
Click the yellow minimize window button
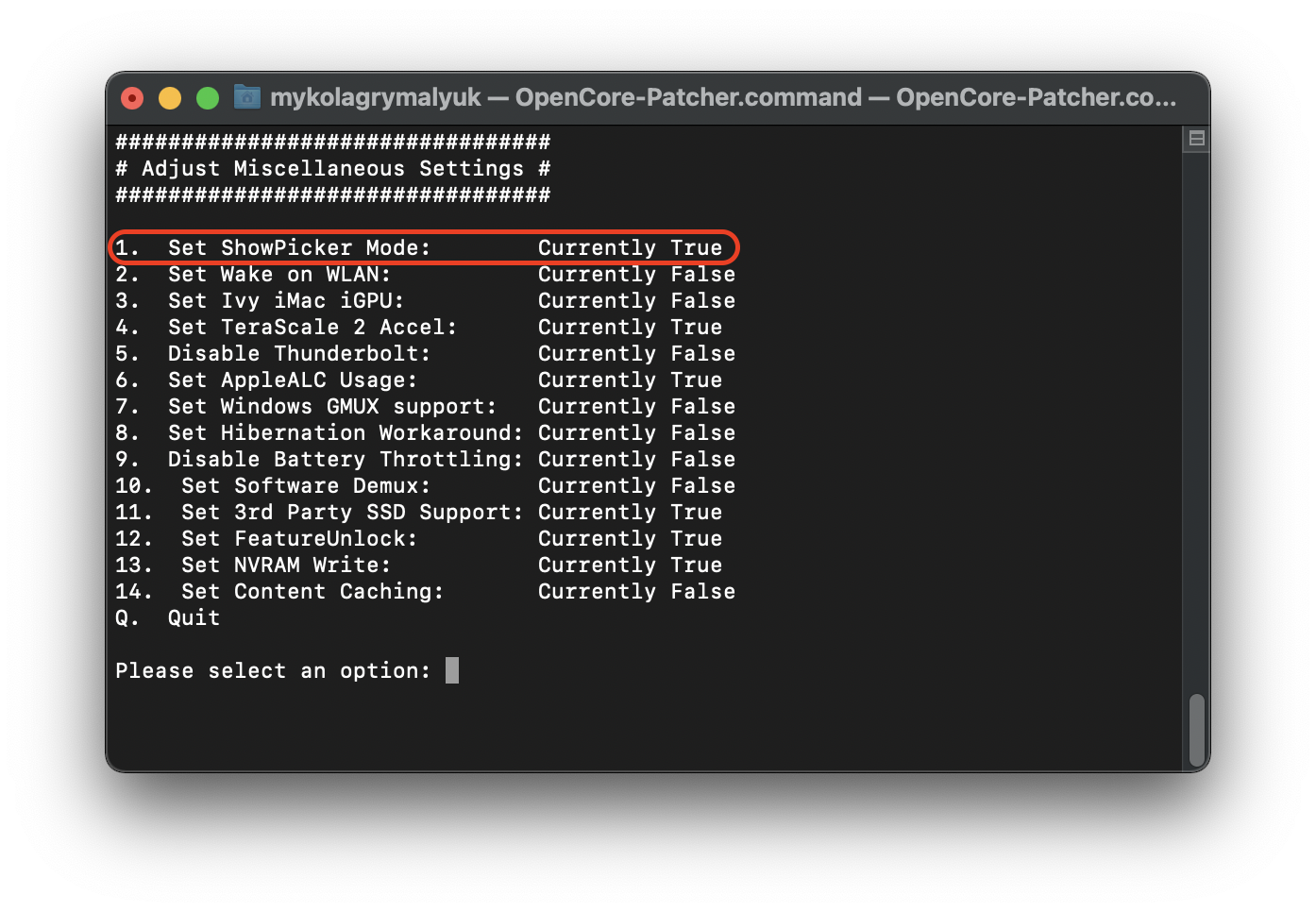[x=170, y=98]
